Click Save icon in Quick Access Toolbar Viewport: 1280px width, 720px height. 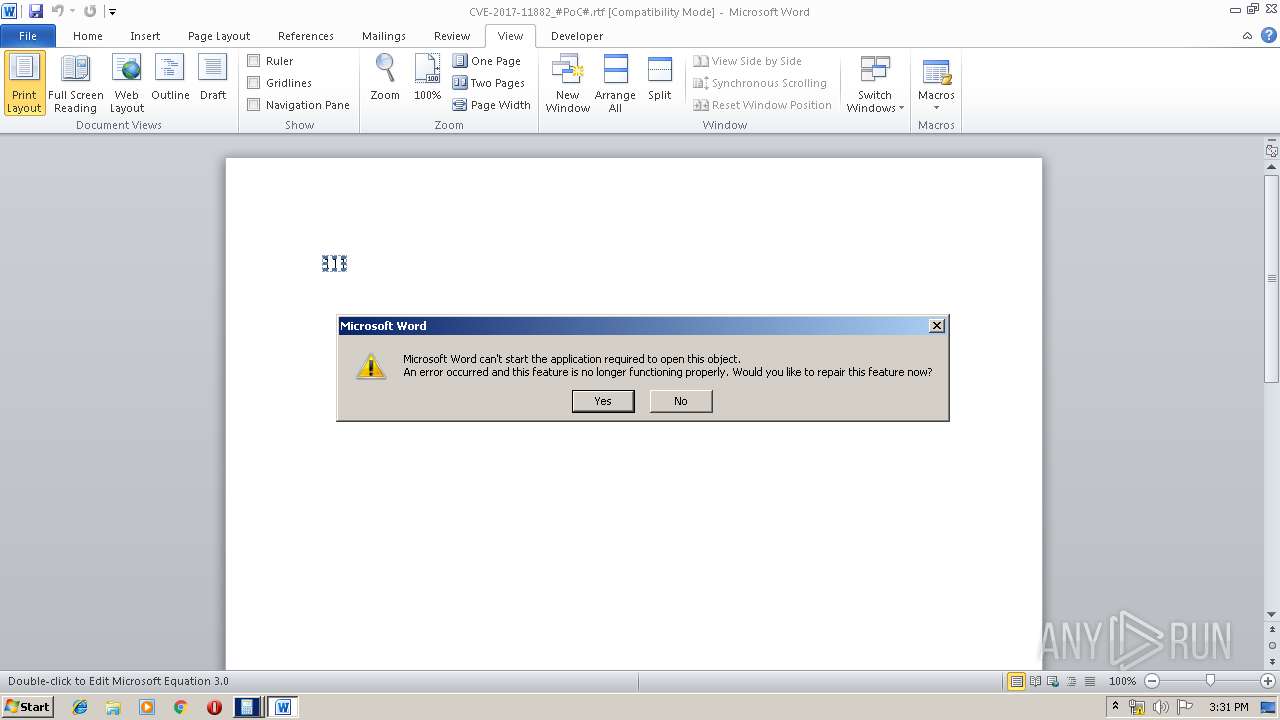point(36,11)
